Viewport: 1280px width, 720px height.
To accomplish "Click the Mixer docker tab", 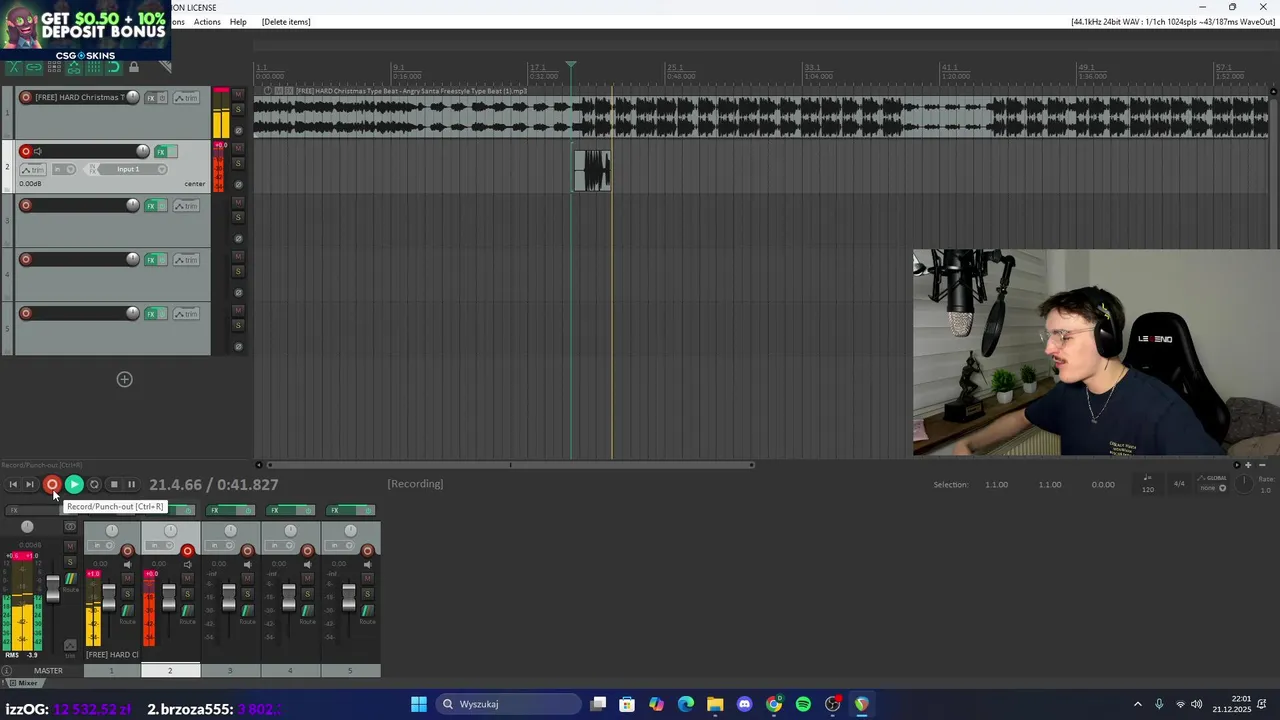I will [x=27, y=683].
